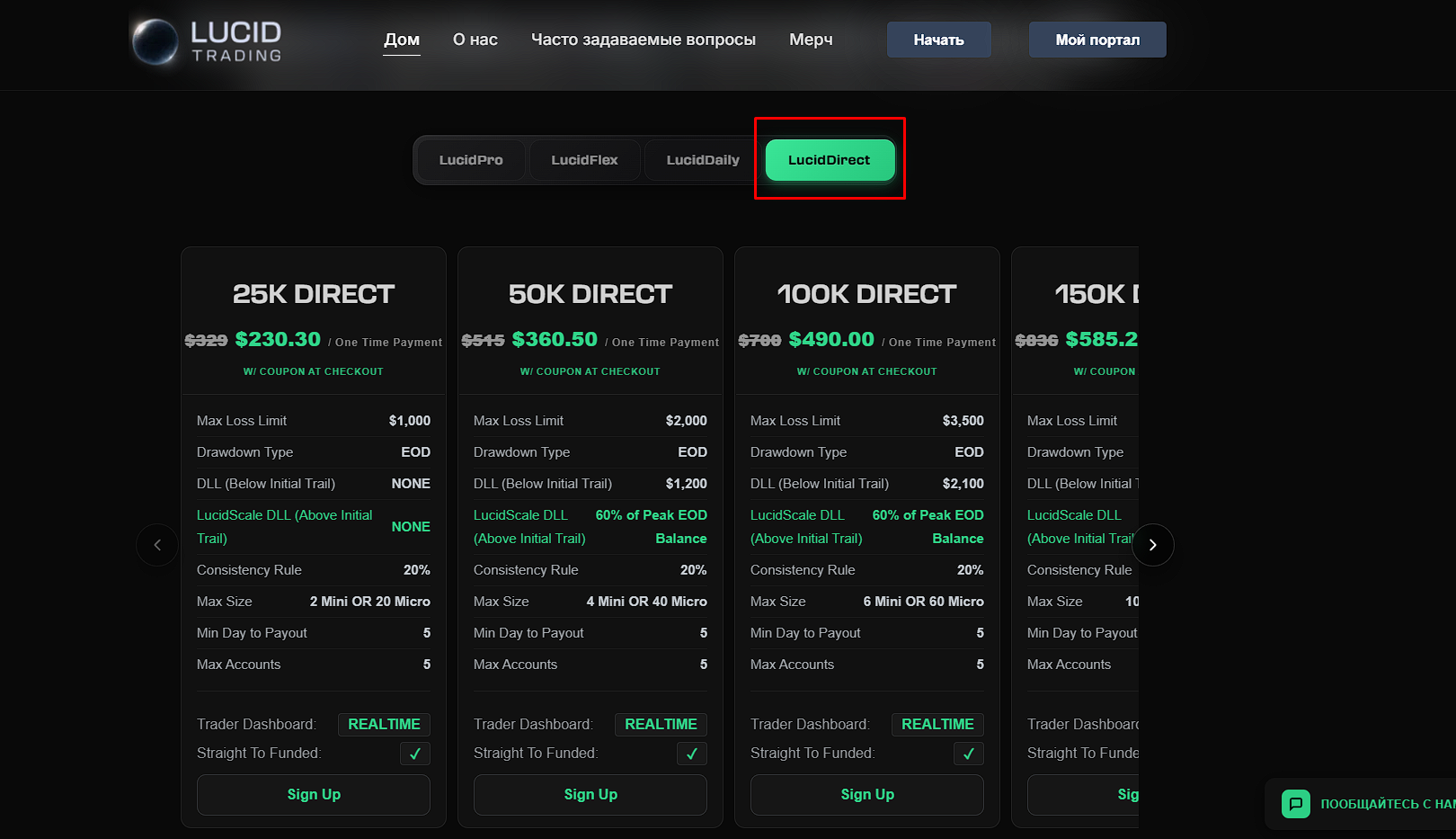Click 6 Mini OR 60 Micro value
This screenshot has width=1456, height=839.
pyautogui.click(x=924, y=602)
